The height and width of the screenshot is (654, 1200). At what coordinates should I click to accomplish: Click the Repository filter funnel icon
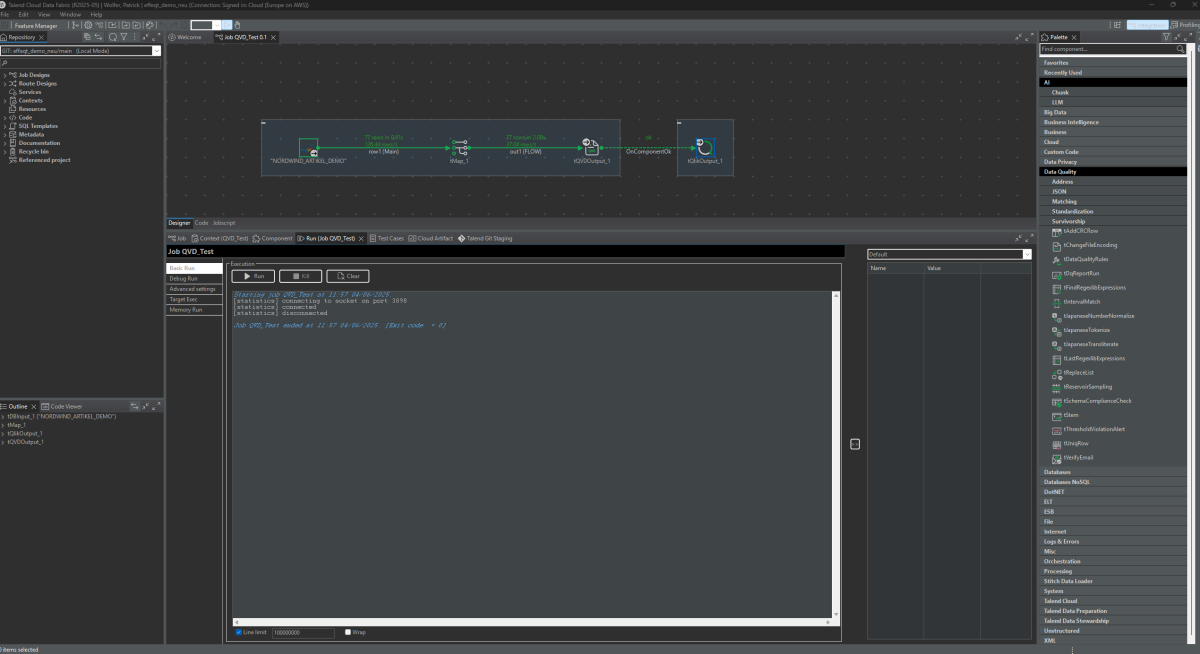coord(123,37)
